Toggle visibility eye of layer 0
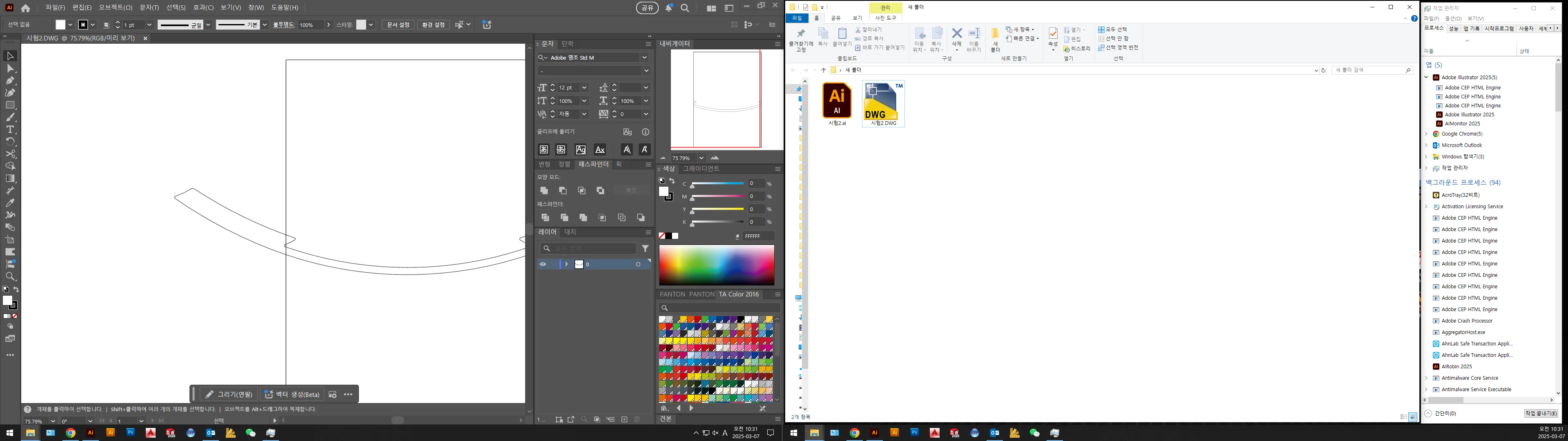Image resolution: width=1568 pixels, height=441 pixels. 543,264
